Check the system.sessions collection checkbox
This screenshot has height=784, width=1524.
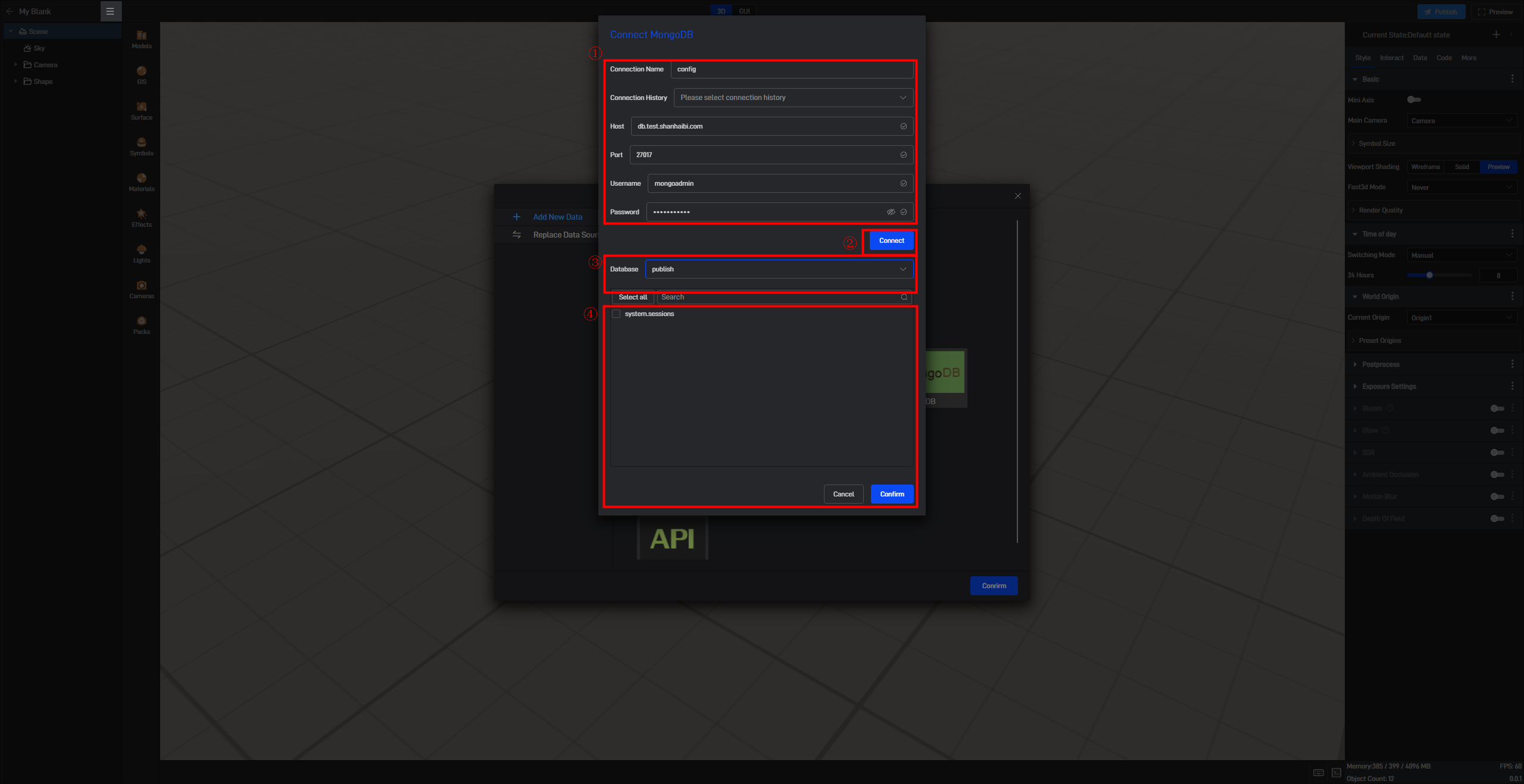pyautogui.click(x=616, y=314)
